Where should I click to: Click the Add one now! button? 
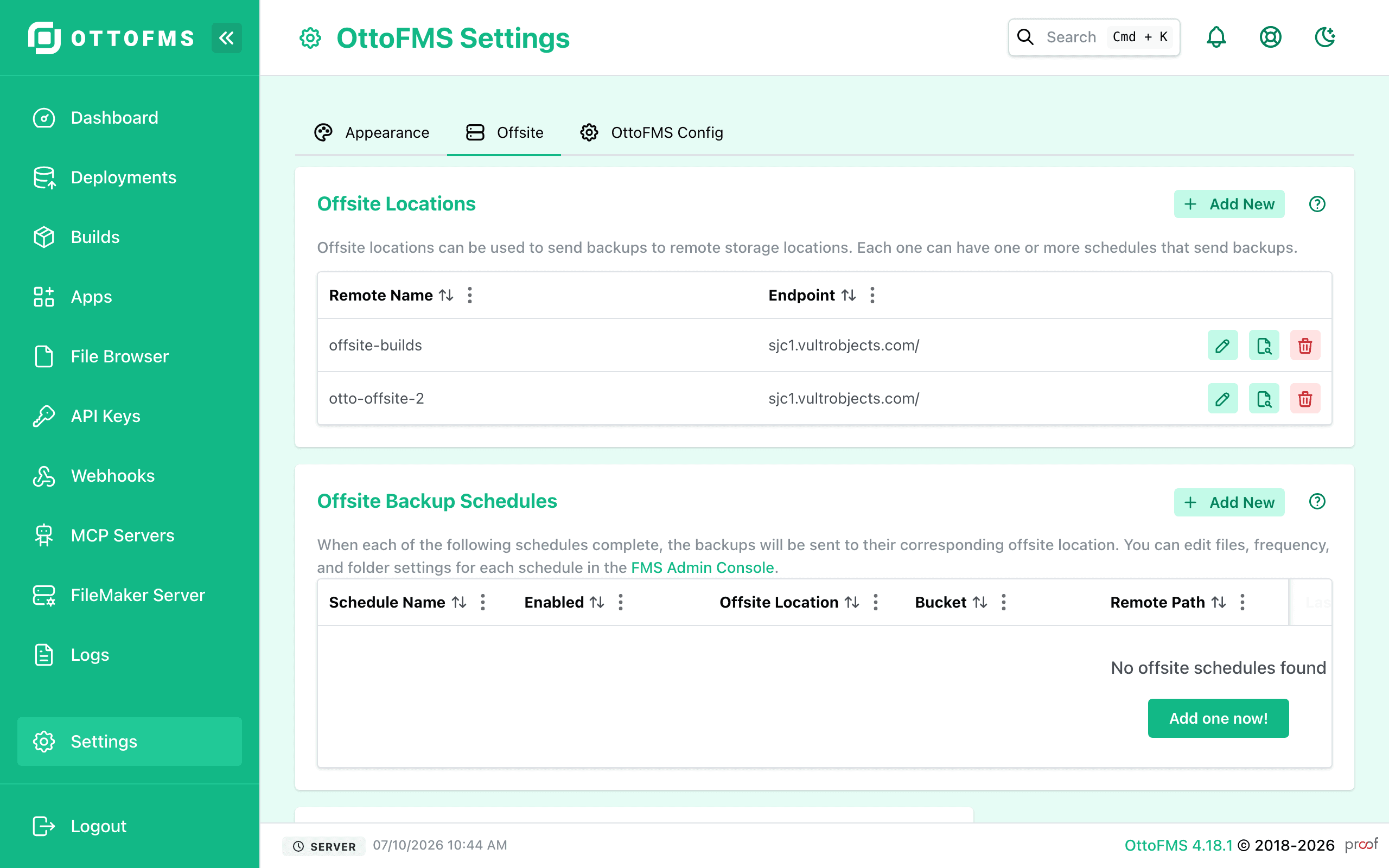point(1218,718)
